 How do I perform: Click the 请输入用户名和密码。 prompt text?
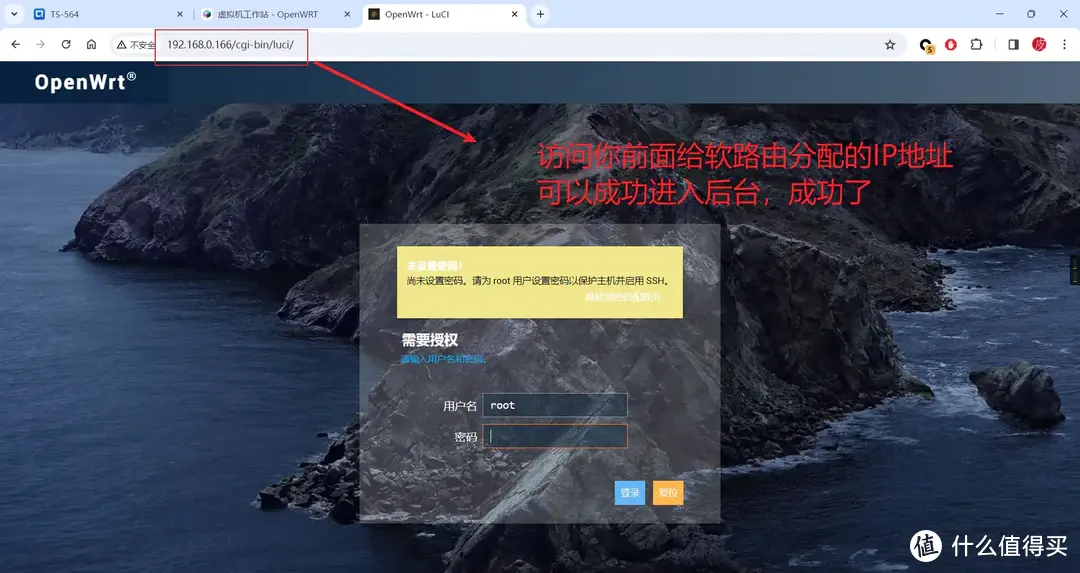444,359
